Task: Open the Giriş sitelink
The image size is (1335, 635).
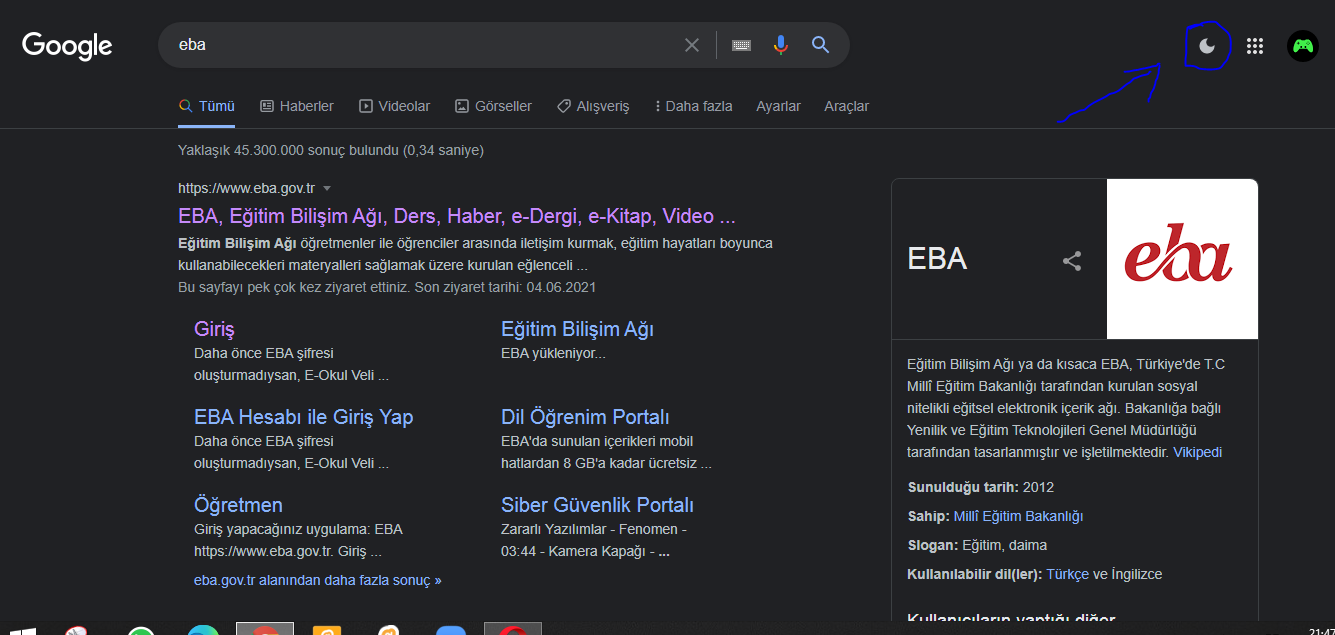Action: [x=214, y=329]
